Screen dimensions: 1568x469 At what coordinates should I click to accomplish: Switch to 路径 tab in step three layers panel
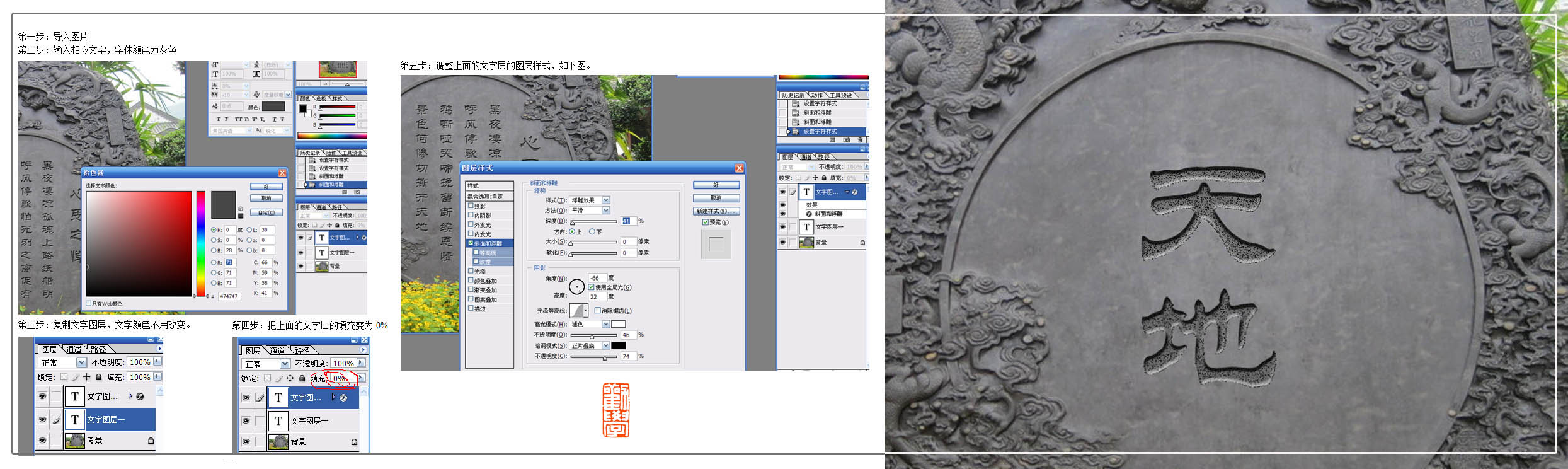tap(98, 349)
